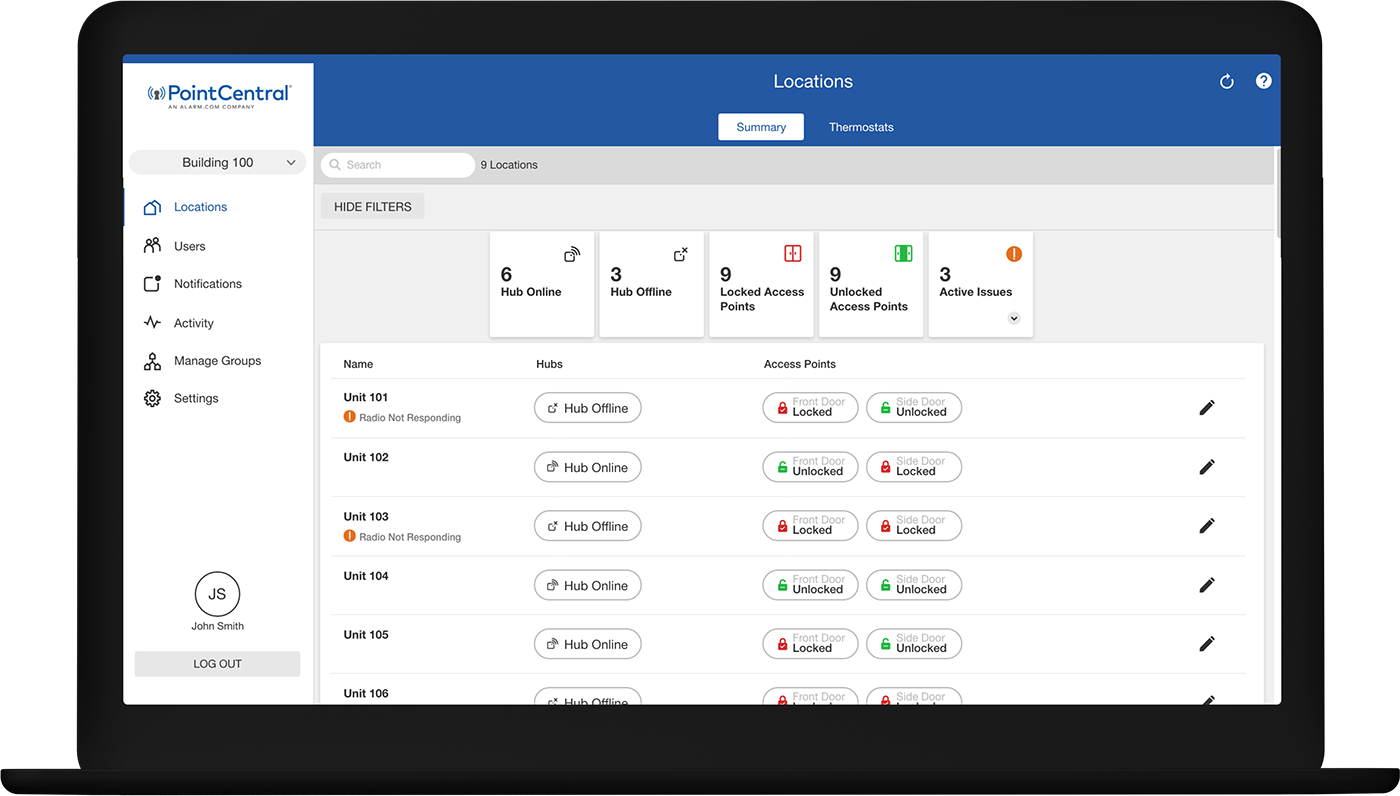Open Locations in the sidebar
The image size is (1400, 796).
click(x=218, y=207)
